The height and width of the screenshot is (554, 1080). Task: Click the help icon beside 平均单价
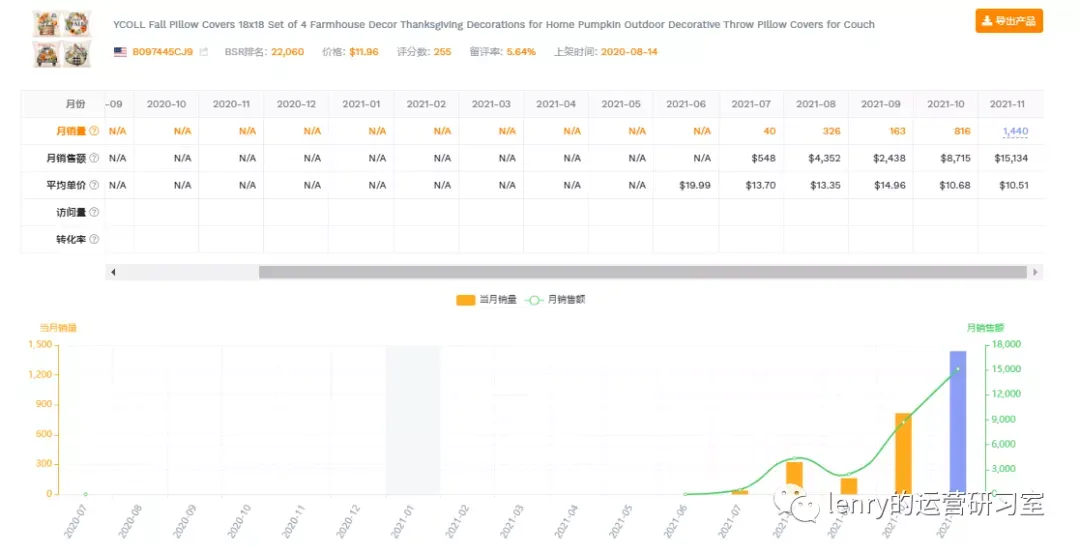94,185
